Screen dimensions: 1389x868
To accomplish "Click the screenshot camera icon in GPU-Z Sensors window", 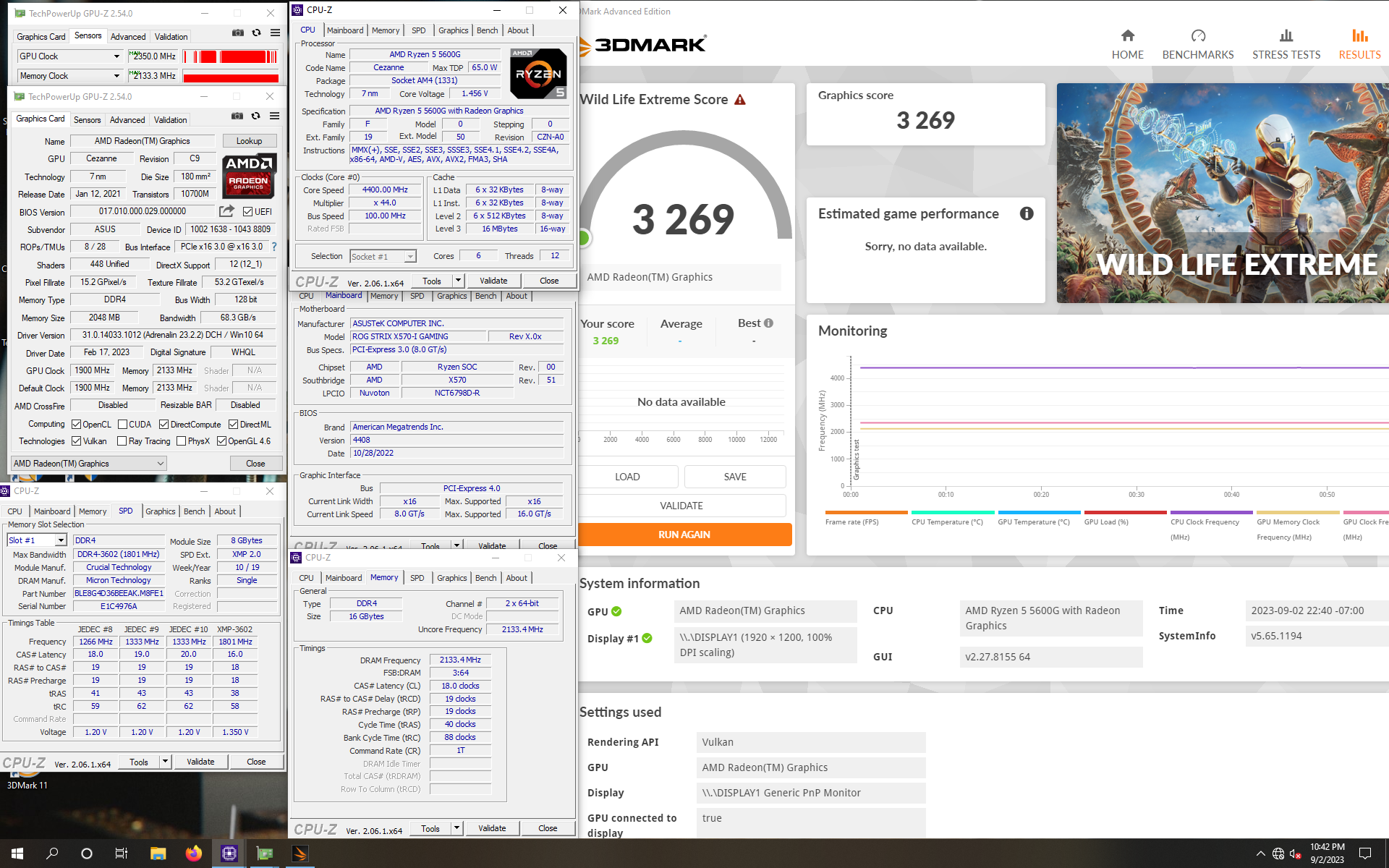I will click(x=237, y=33).
